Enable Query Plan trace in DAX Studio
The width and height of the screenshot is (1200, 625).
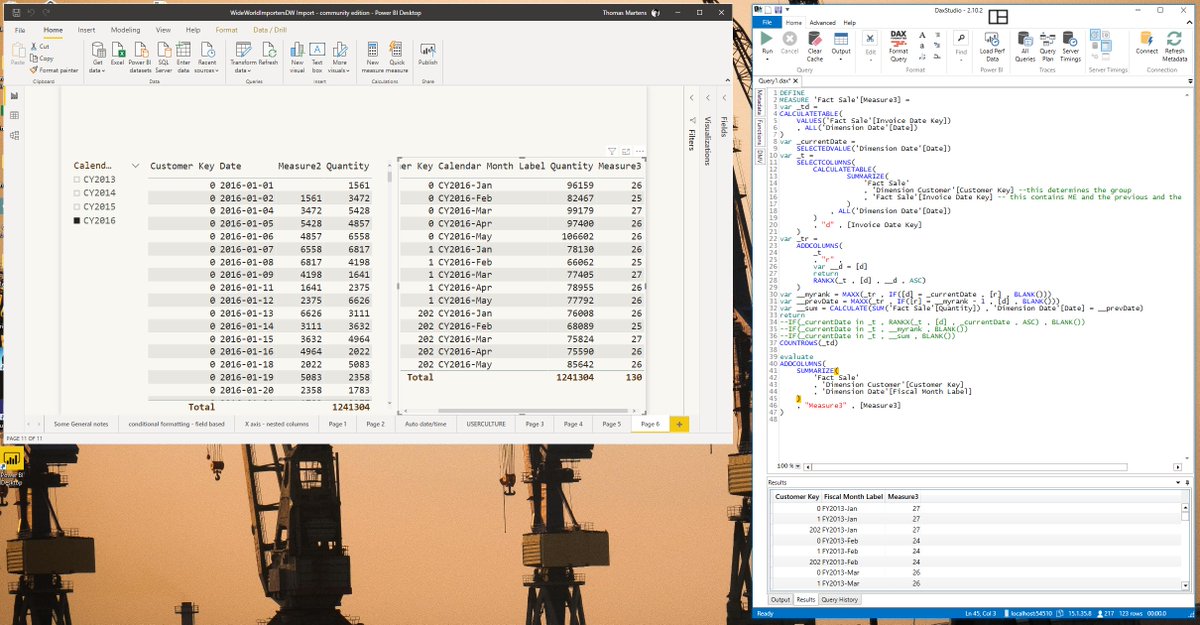(1048, 47)
